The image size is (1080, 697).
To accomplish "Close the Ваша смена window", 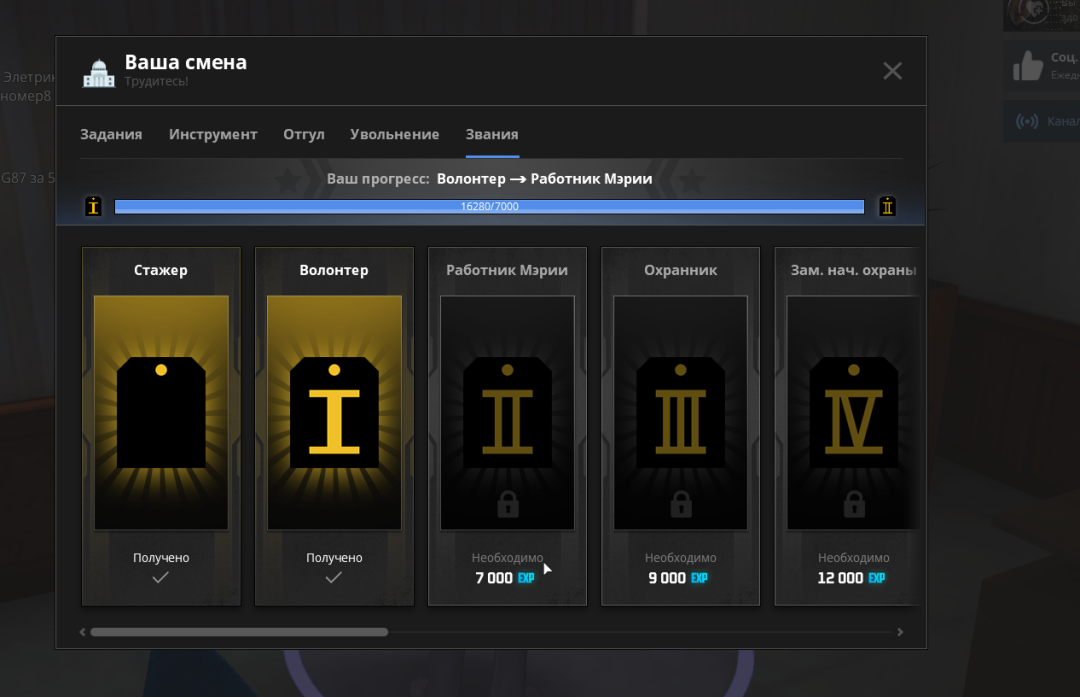I will coord(892,71).
